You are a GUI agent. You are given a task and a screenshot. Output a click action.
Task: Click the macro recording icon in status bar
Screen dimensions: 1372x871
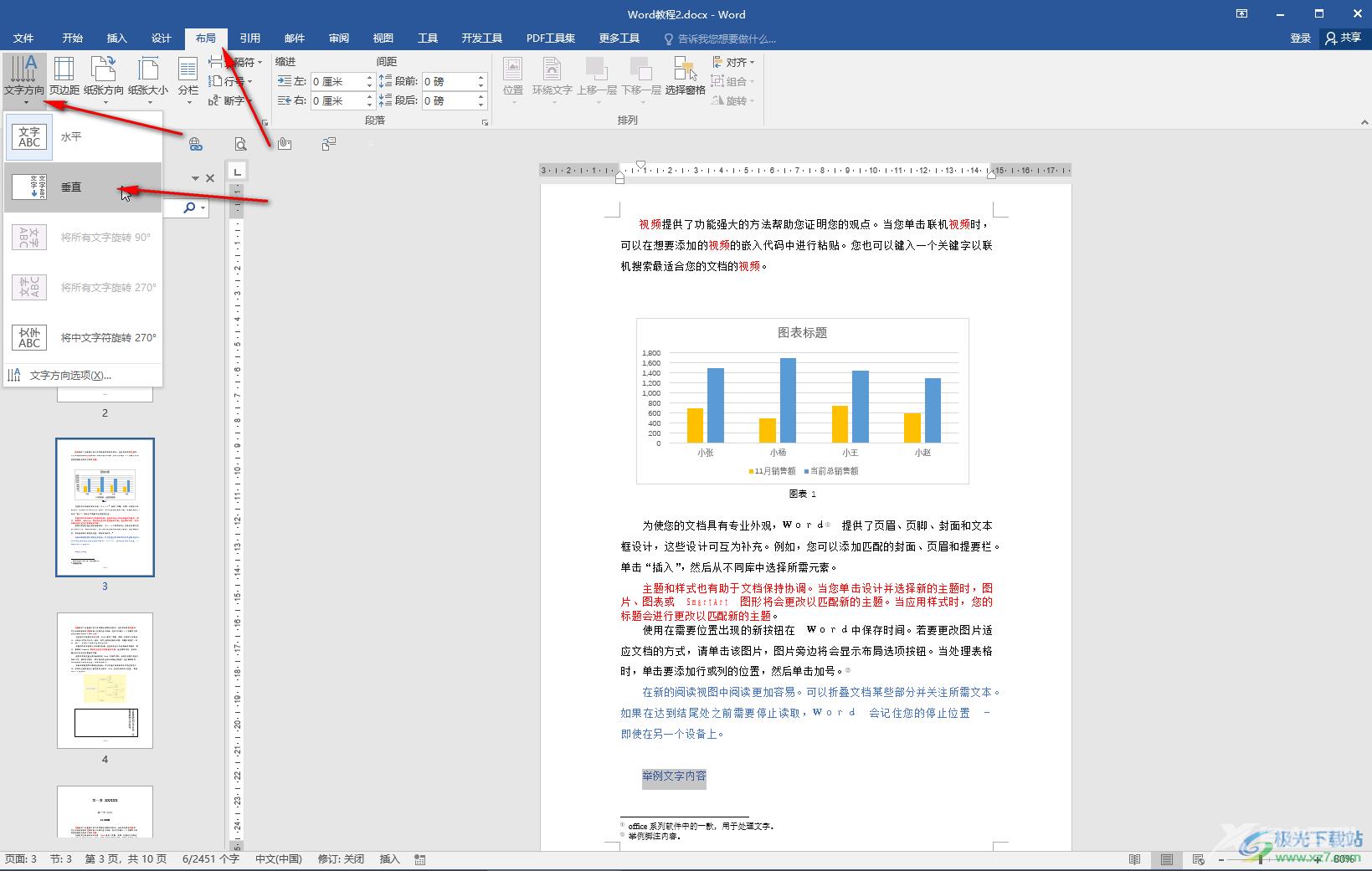(420, 859)
